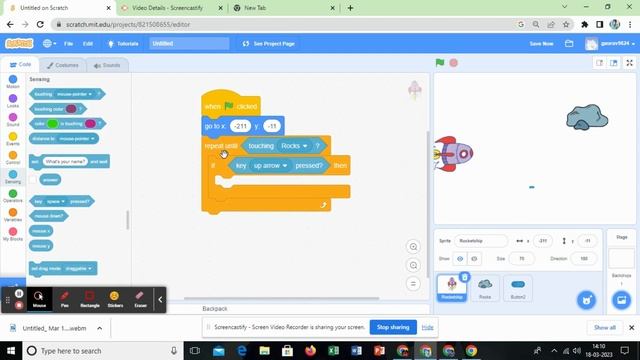
Task: Enter full screen stage mode
Action: coord(629,63)
